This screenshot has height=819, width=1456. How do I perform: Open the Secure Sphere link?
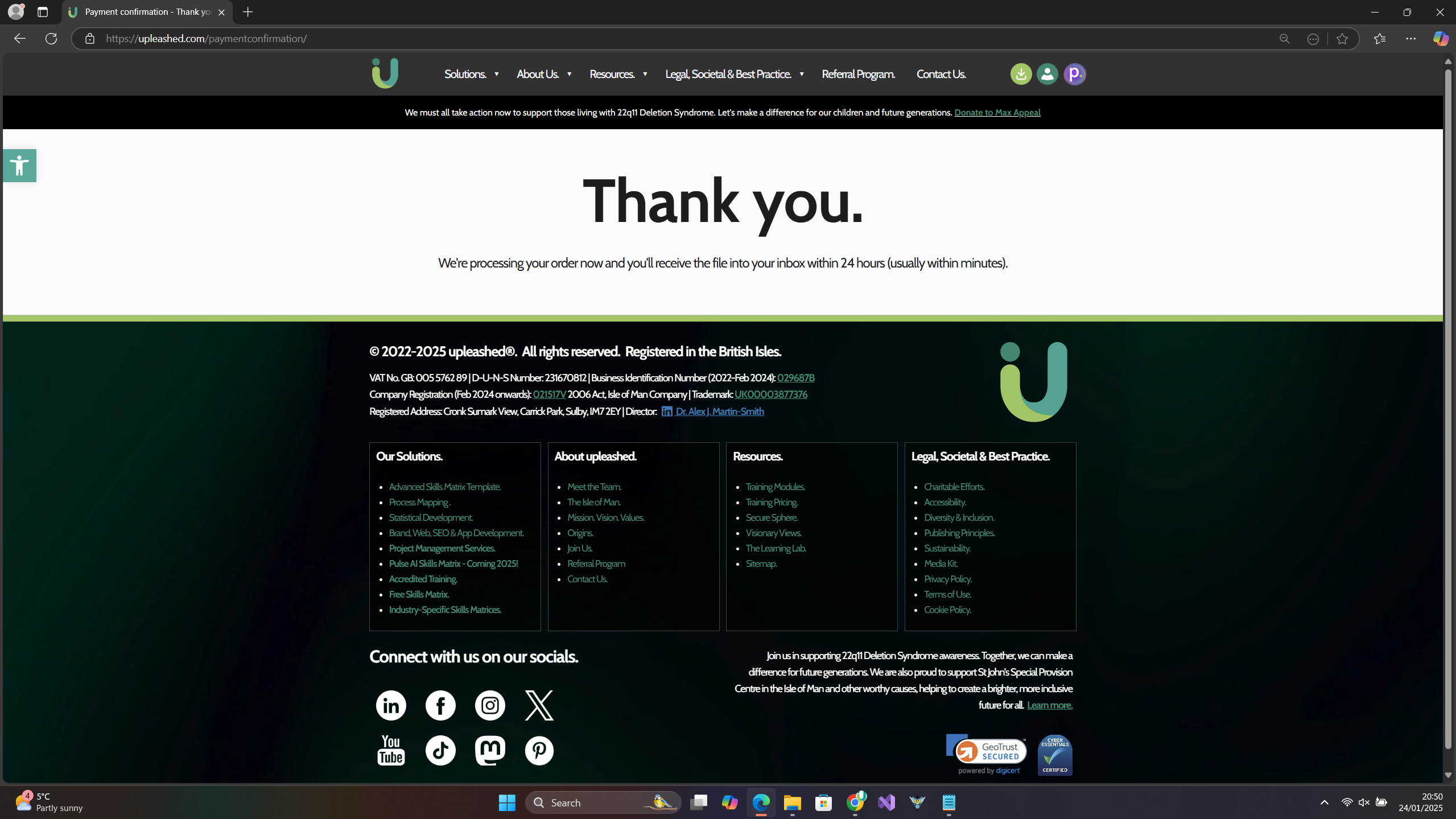pos(772,517)
